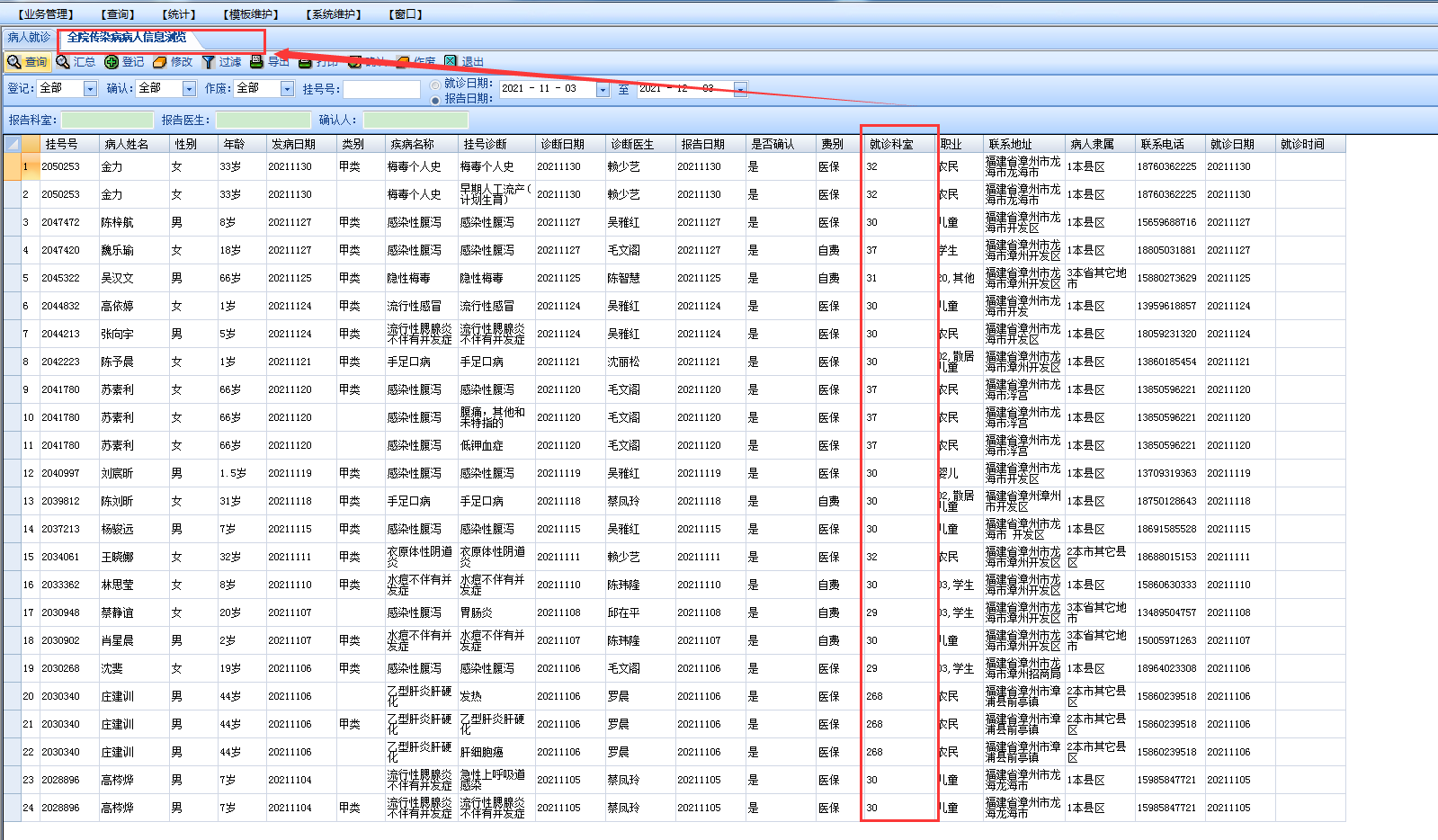1438x840 pixels.
Task: Select patient name 刘宸昕
Action: pos(118,474)
